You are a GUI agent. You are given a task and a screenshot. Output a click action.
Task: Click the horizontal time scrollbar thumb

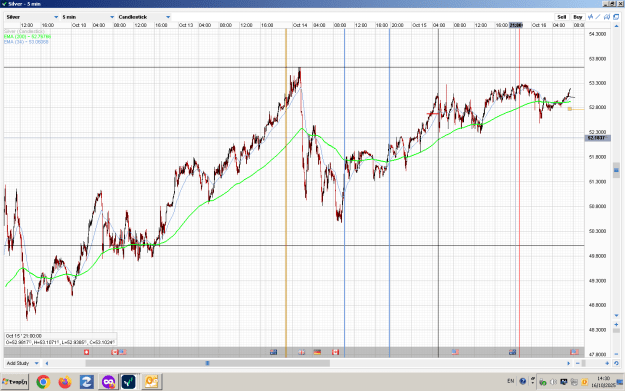click(207, 363)
